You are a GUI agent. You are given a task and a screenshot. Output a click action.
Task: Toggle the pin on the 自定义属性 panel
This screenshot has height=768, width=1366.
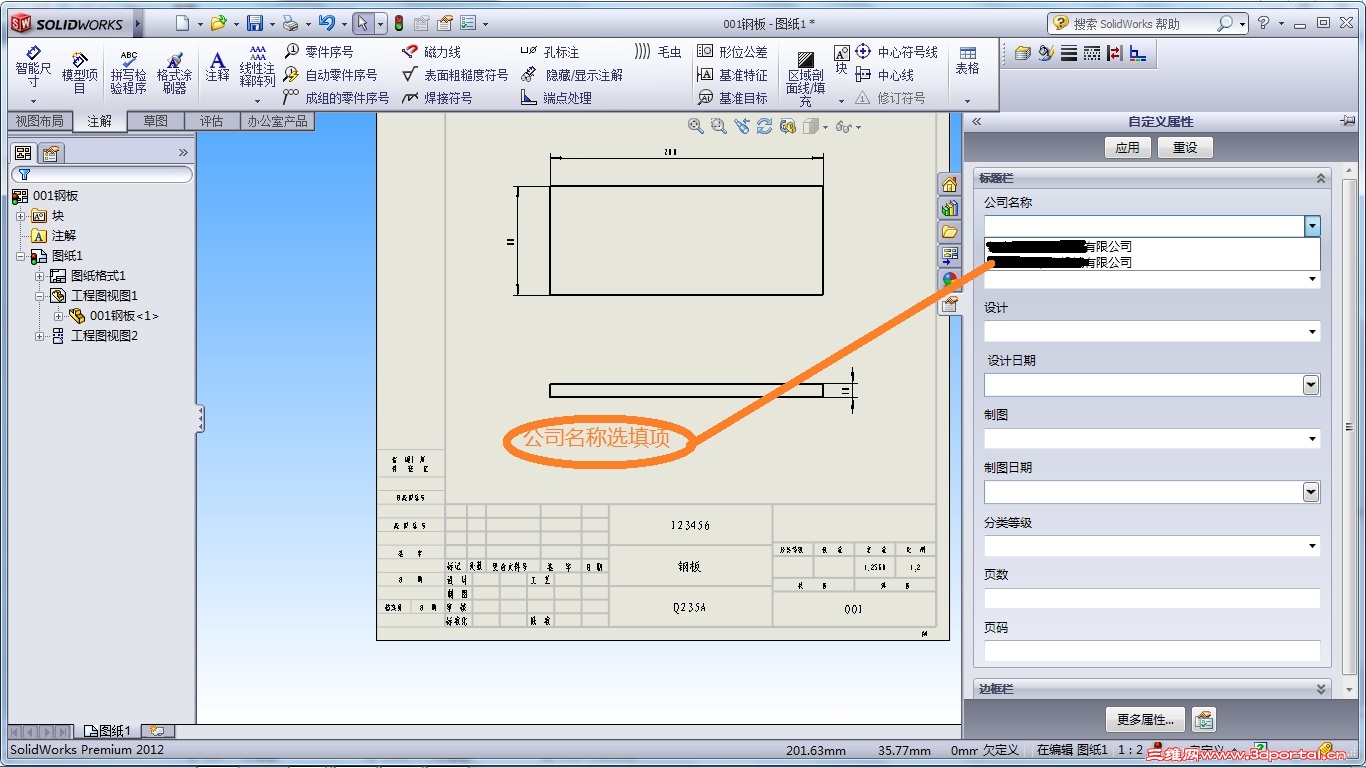pyautogui.click(x=1347, y=121)
